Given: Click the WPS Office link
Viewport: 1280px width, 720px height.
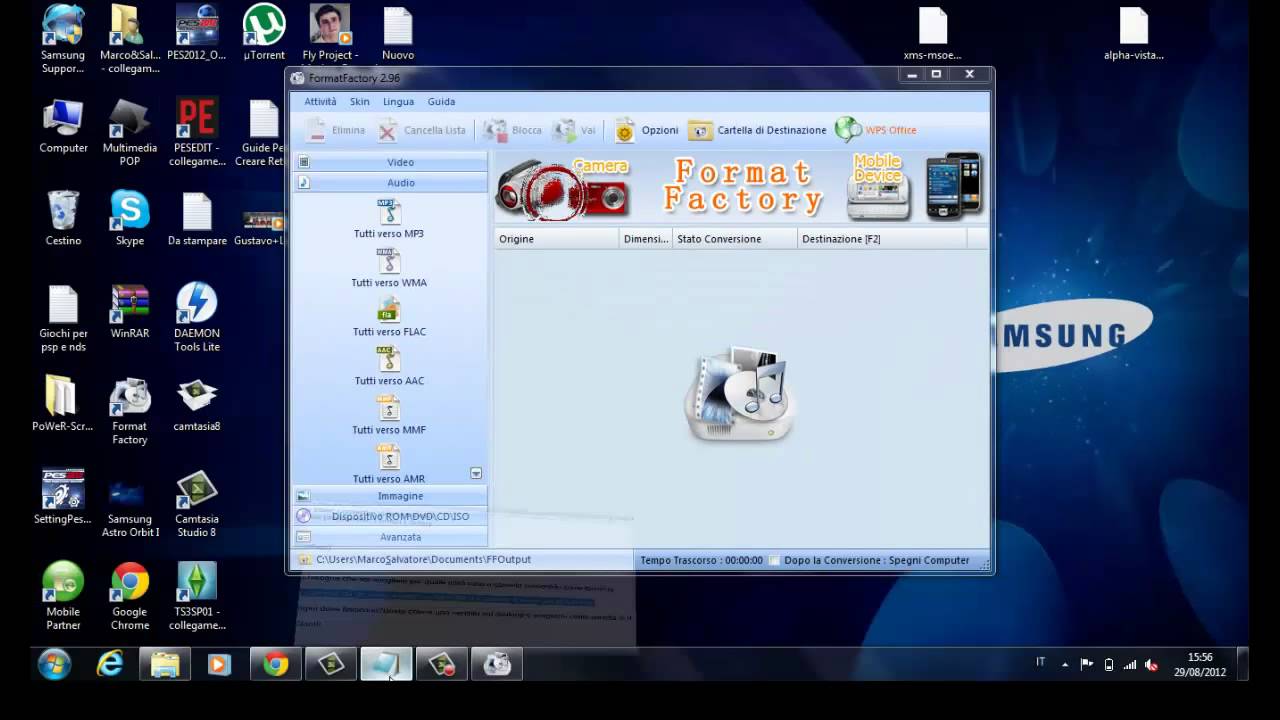Looking at the screenshot, I should 876,130.
